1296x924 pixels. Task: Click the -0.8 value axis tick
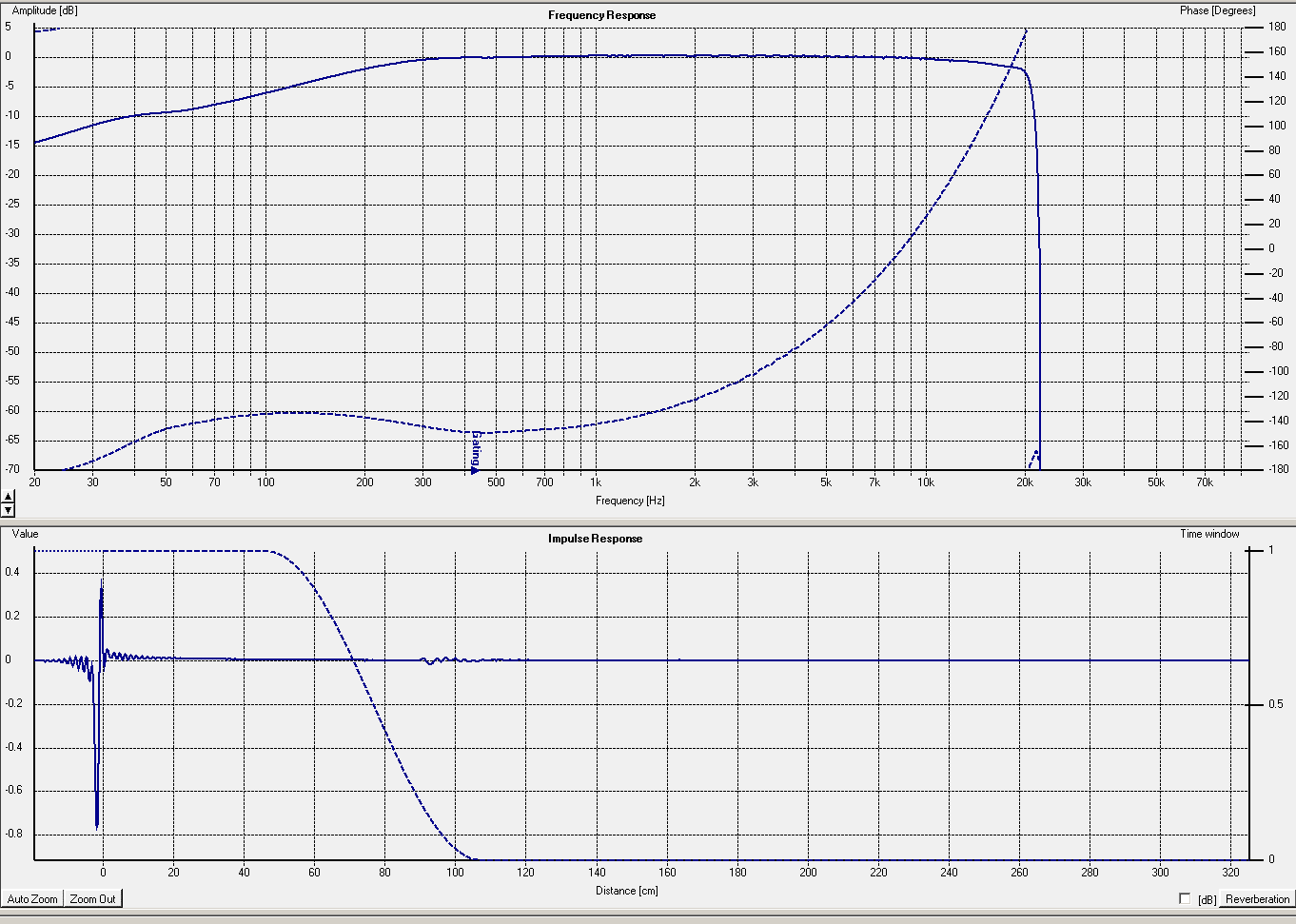click(x=14, y=835)
